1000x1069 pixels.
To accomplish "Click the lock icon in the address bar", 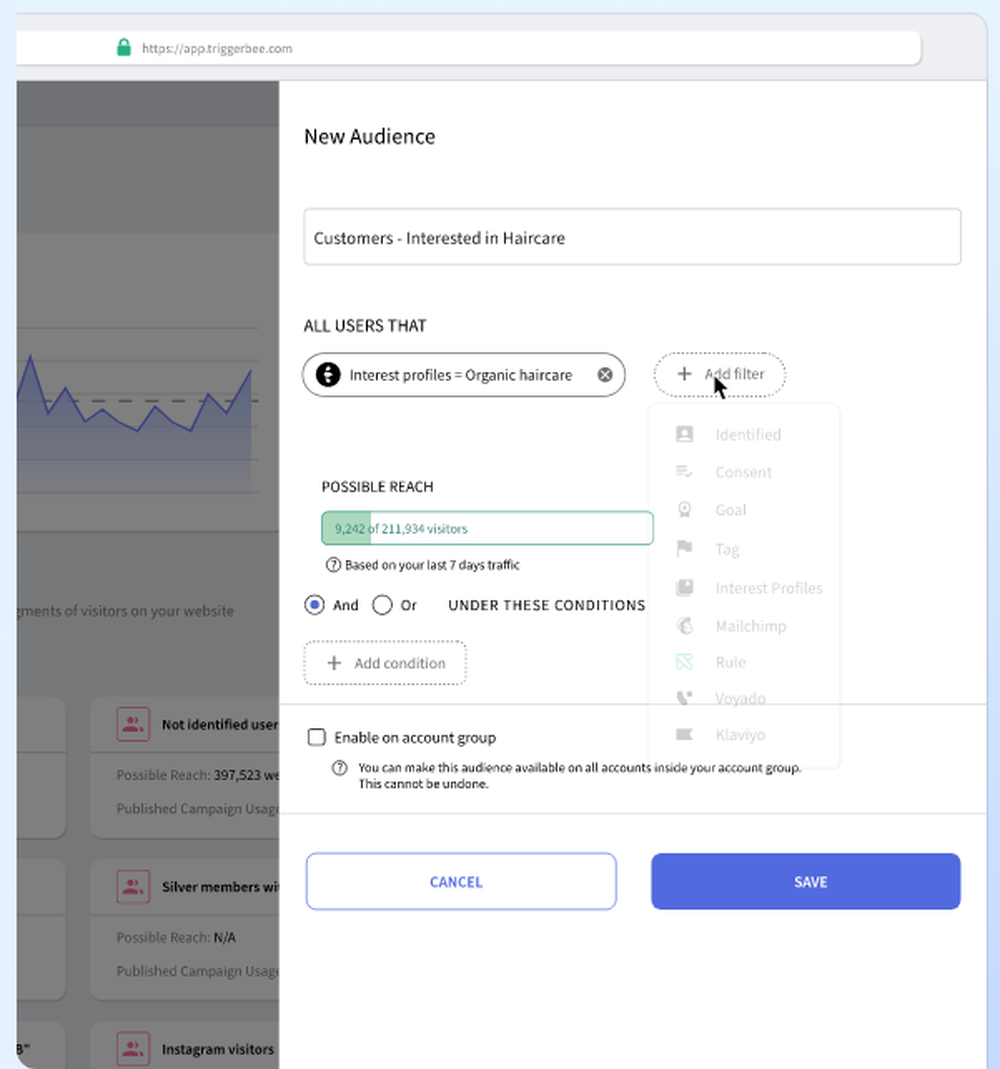I will (124, 46).
